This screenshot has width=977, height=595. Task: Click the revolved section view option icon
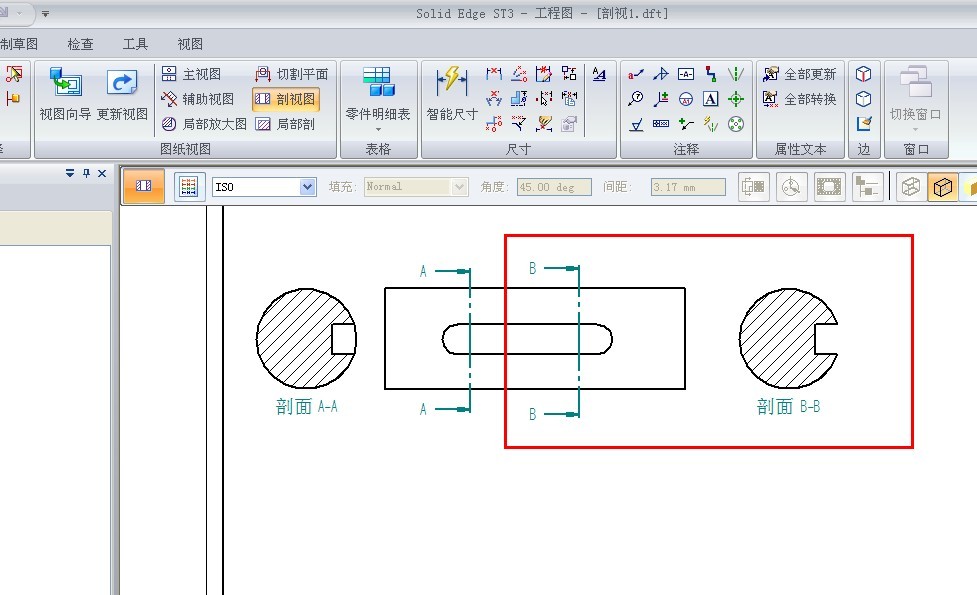click(791, 187)
